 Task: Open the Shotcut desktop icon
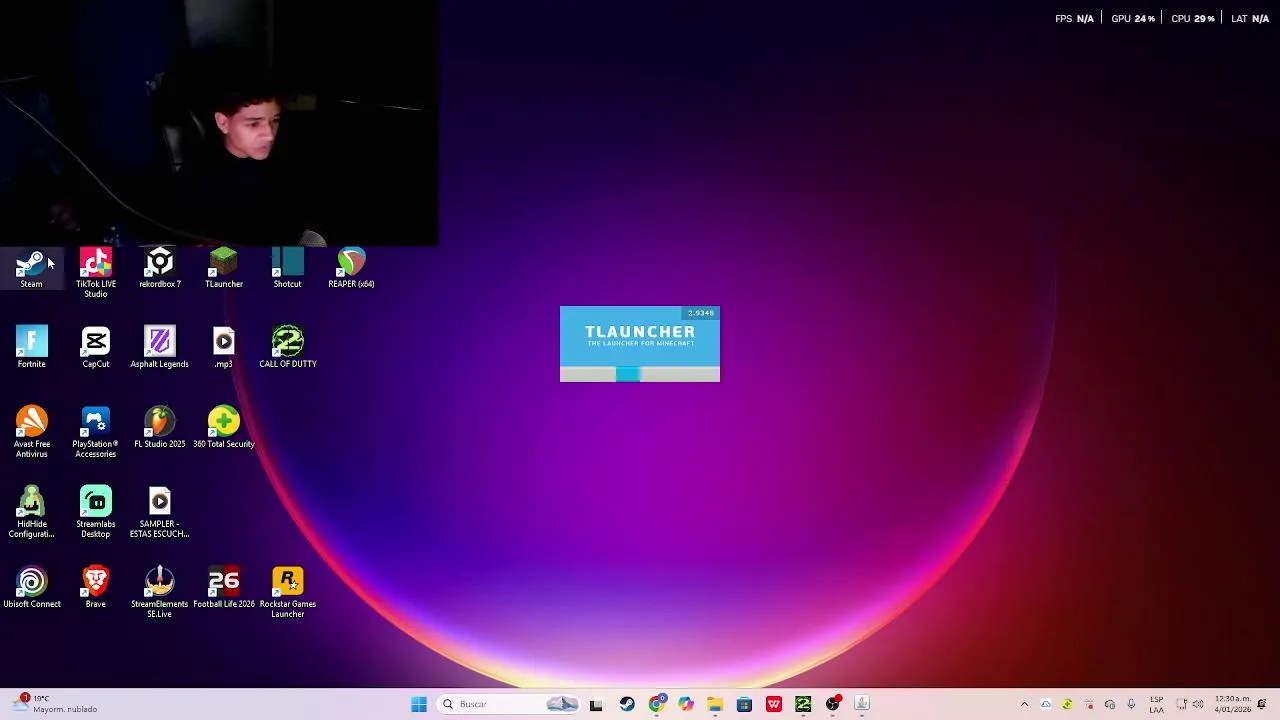click(x=287, y=268)
